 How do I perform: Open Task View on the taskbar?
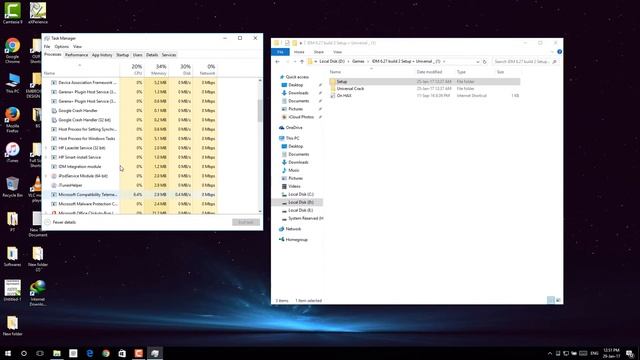40,353
